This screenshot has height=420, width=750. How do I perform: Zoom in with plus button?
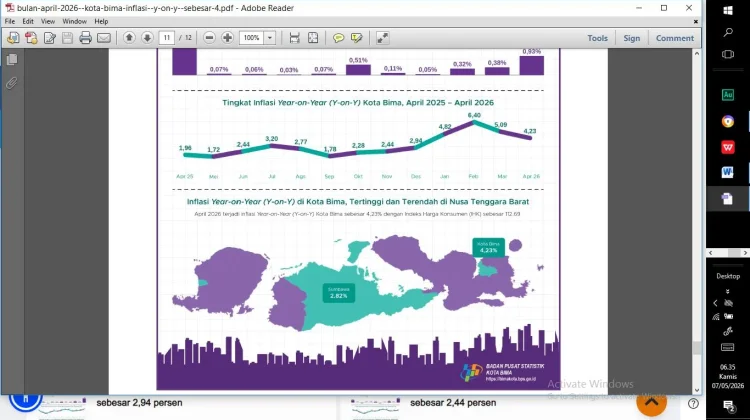tap(227, 38)
